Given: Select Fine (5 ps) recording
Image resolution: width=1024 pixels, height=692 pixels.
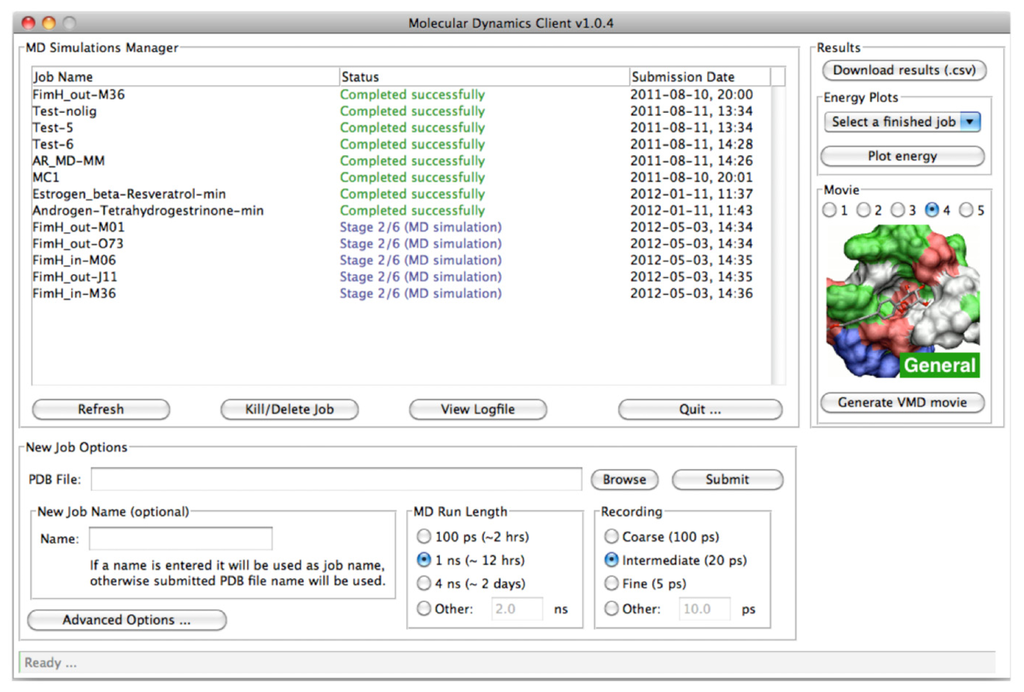Looking at the screenshot, I should click(x=612, y=584).
